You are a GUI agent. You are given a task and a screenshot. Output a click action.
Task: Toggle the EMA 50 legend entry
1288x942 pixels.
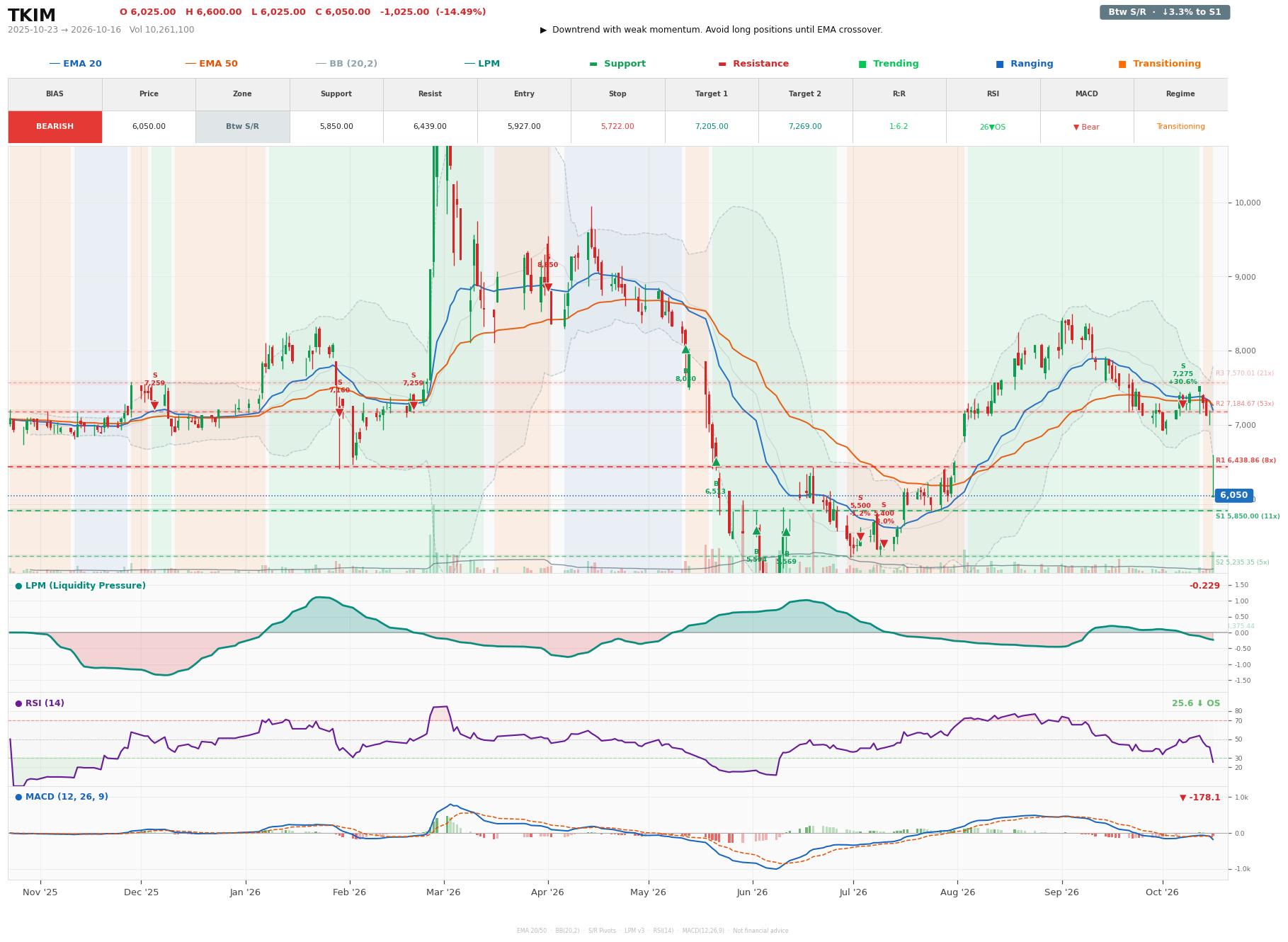tap(212, 64)
